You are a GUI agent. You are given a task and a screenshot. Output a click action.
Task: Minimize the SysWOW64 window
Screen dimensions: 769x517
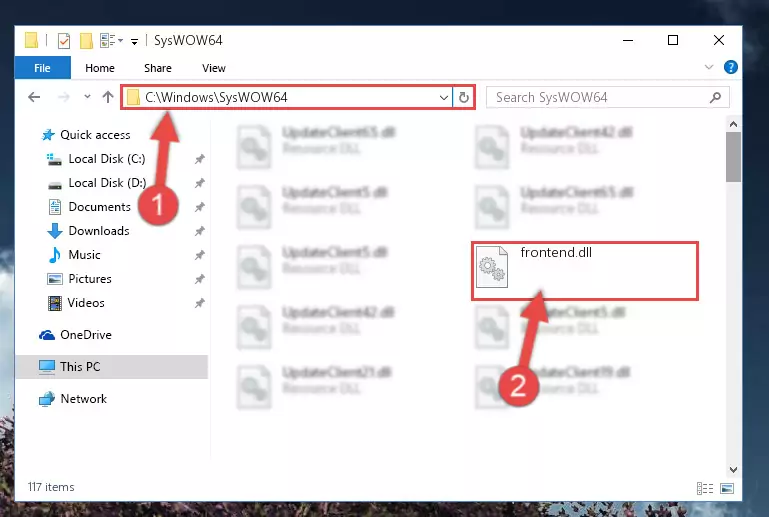[628, 41]
